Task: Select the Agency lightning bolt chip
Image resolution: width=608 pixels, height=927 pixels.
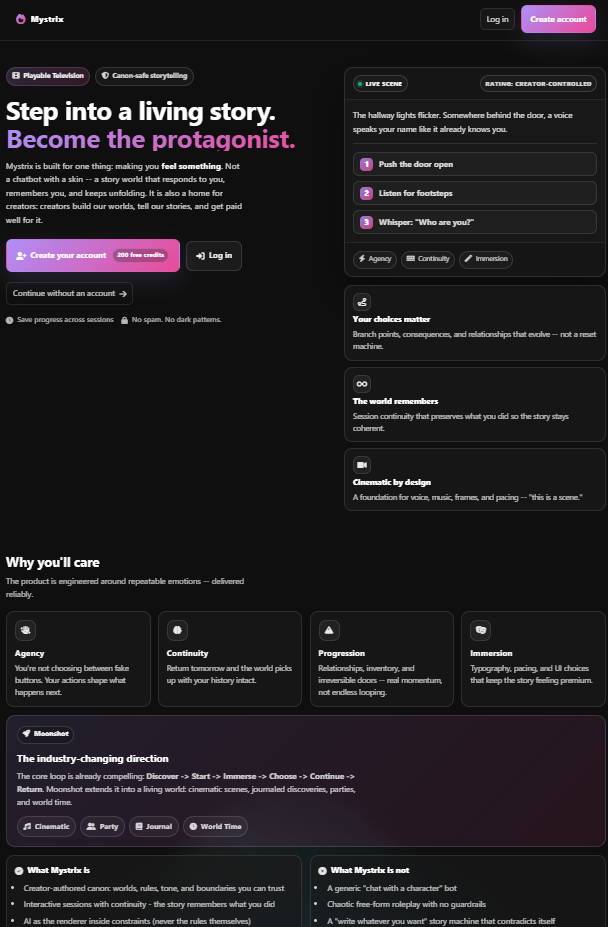Action: coord(374,259)
